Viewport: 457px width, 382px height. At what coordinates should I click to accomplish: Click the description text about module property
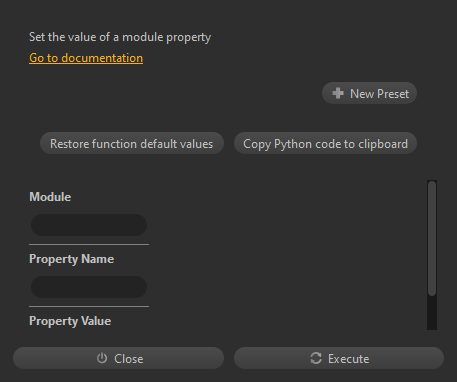click(x=120, y=37)
